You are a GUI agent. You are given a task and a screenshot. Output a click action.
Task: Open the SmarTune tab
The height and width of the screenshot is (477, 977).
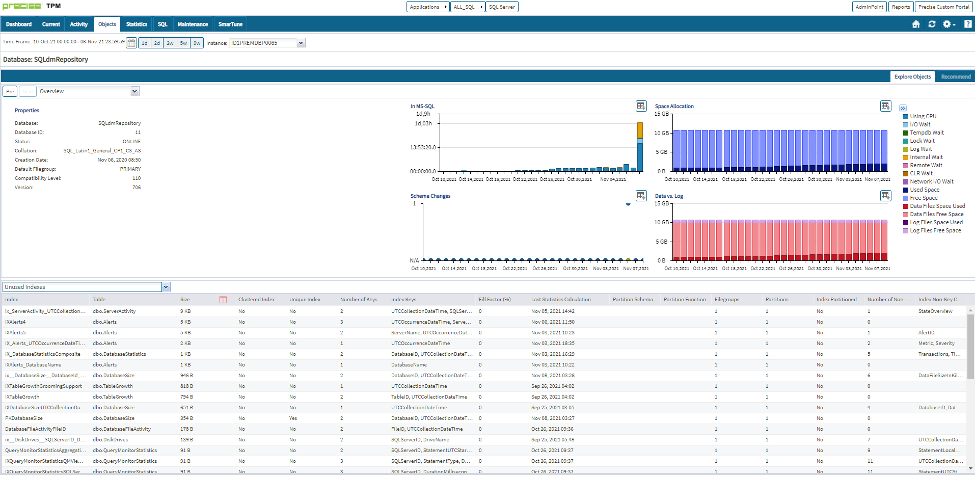click(x=230, y=24)
